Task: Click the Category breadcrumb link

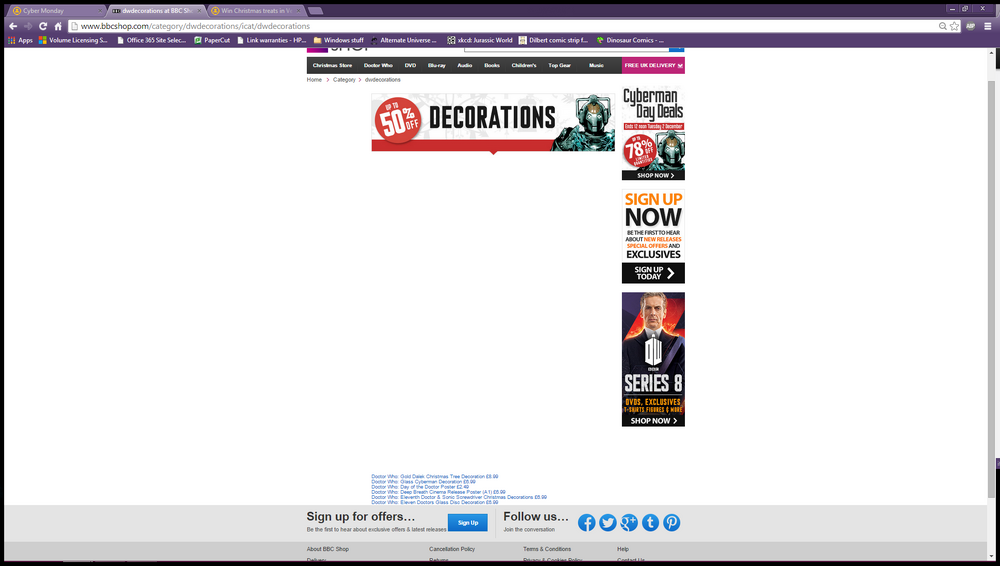Action: (x=344, y=80)
